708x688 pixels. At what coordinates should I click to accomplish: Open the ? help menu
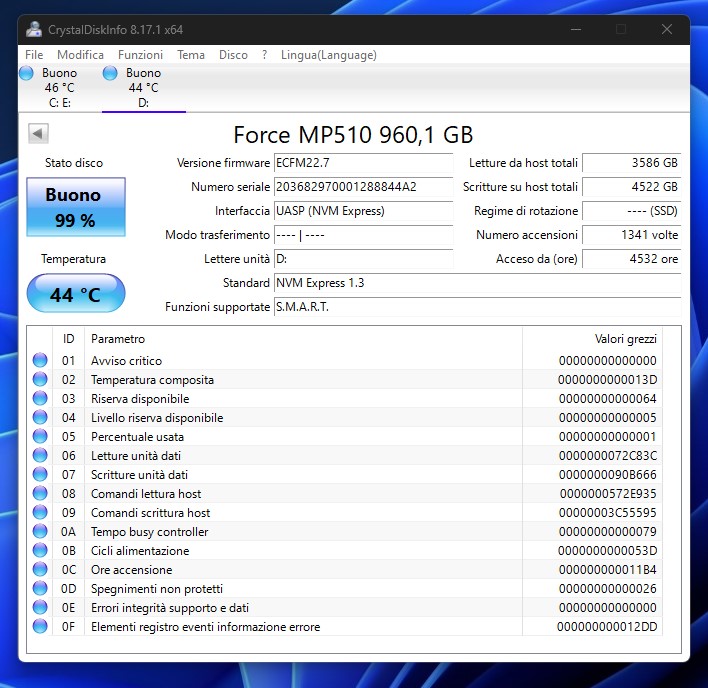pyautogui.click(x=265, y=55)
